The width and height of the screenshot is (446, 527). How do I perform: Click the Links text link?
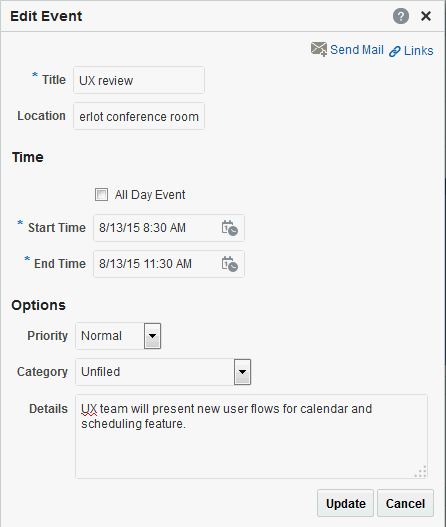tap(418, 51)
